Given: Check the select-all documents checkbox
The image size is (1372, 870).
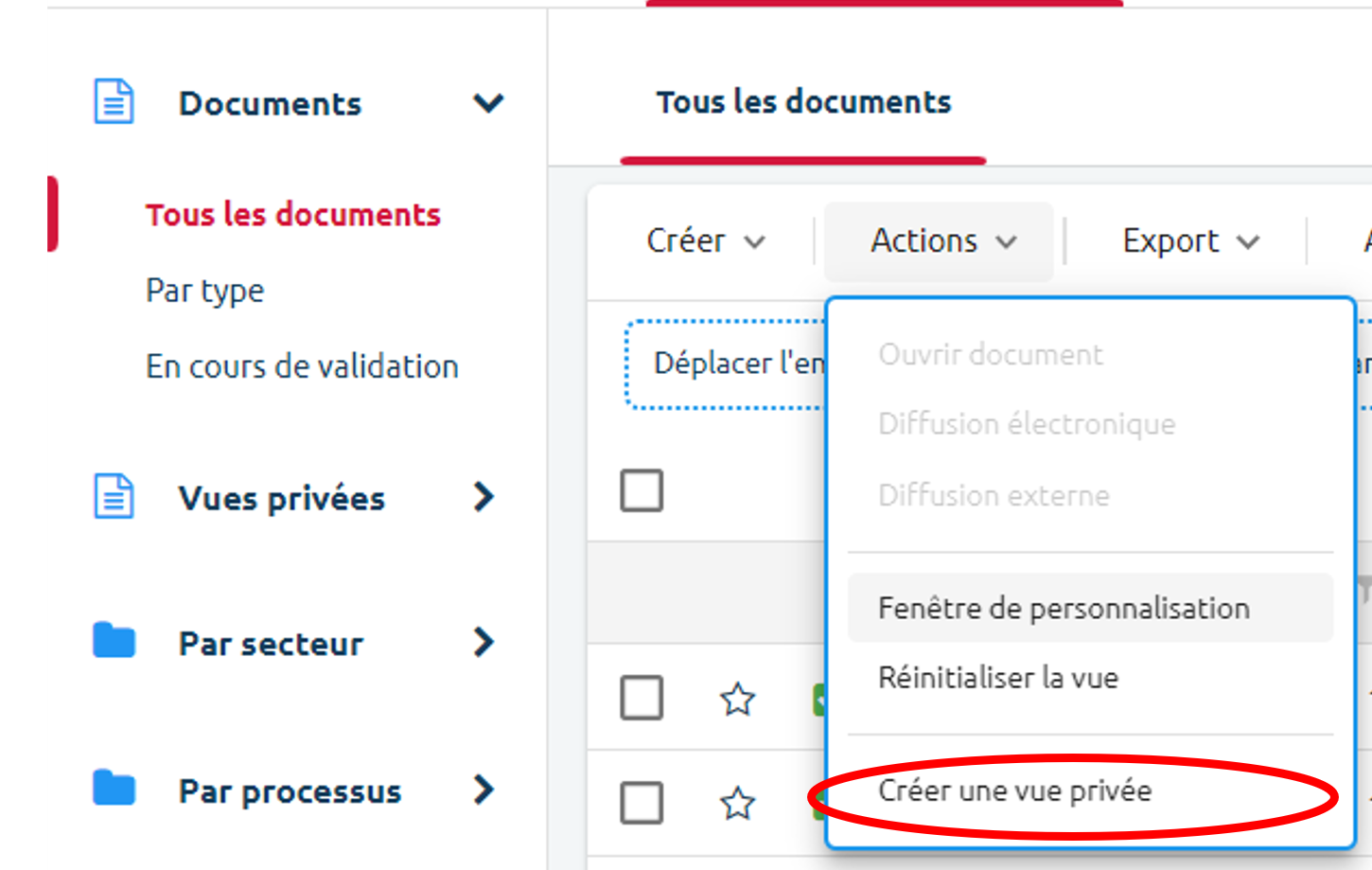Looking at the screenshot, I should [x=642, y=490].
